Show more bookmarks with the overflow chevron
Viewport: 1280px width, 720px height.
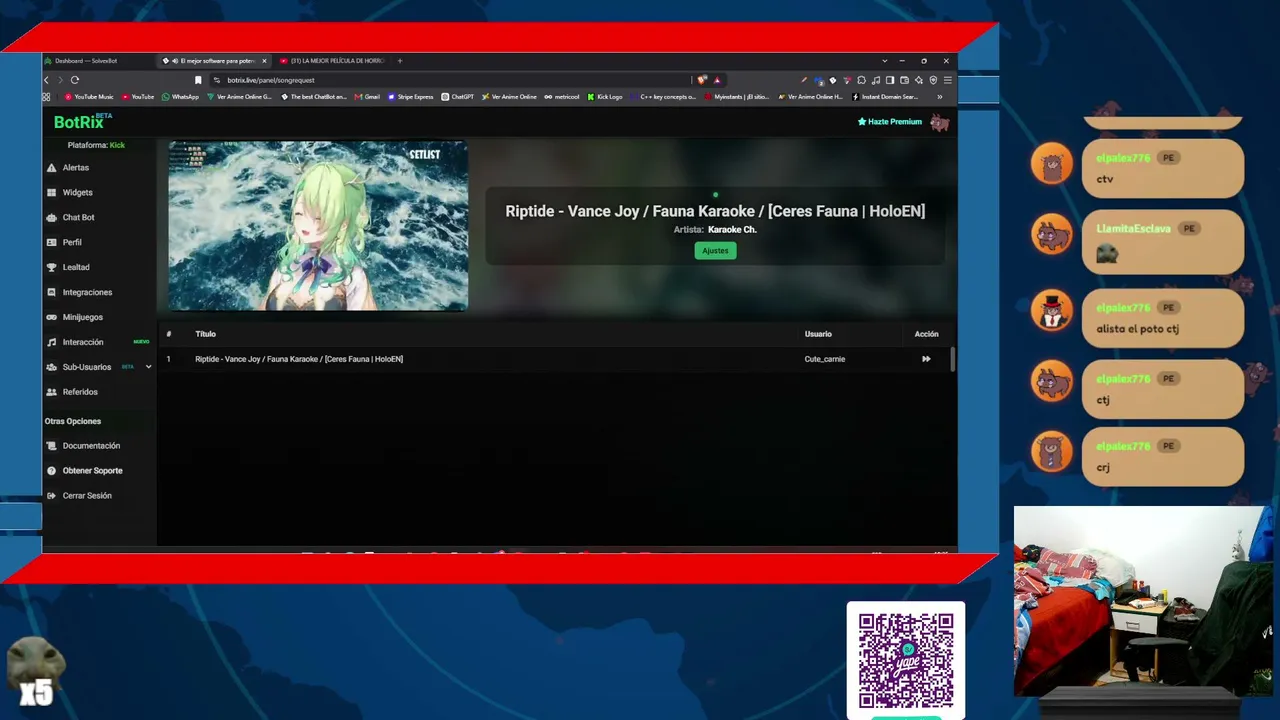tap(939, 97)
